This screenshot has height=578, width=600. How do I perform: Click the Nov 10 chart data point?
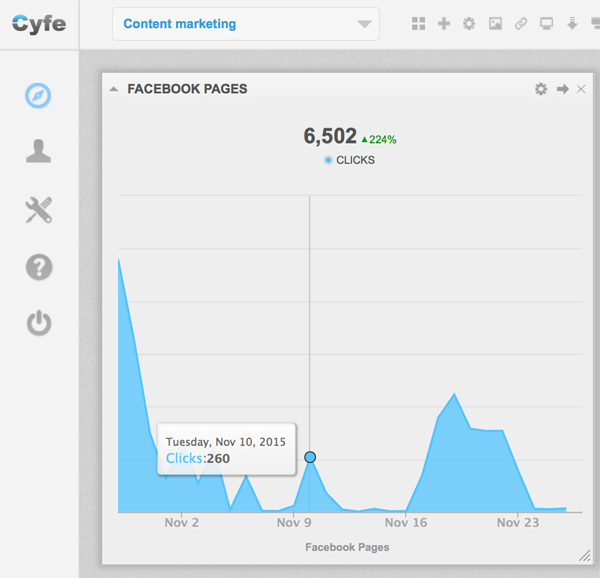pos(310,457)
